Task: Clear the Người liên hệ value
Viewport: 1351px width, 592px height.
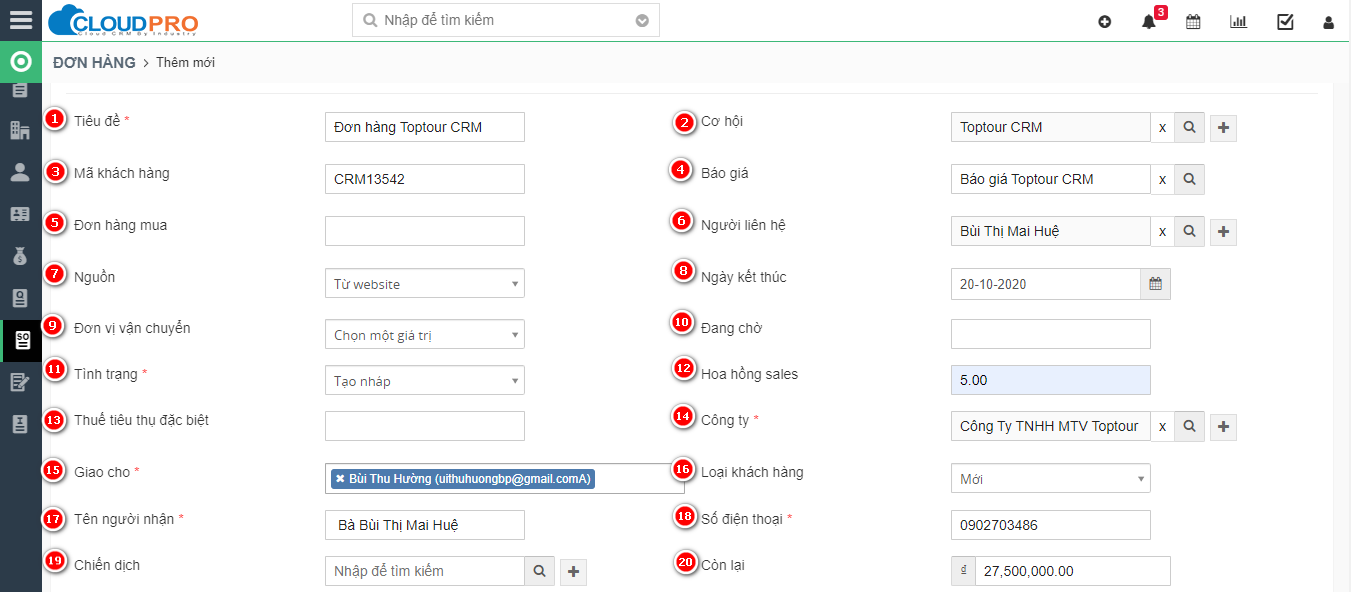Action: pyautogui.click(x=1162, y=231)
